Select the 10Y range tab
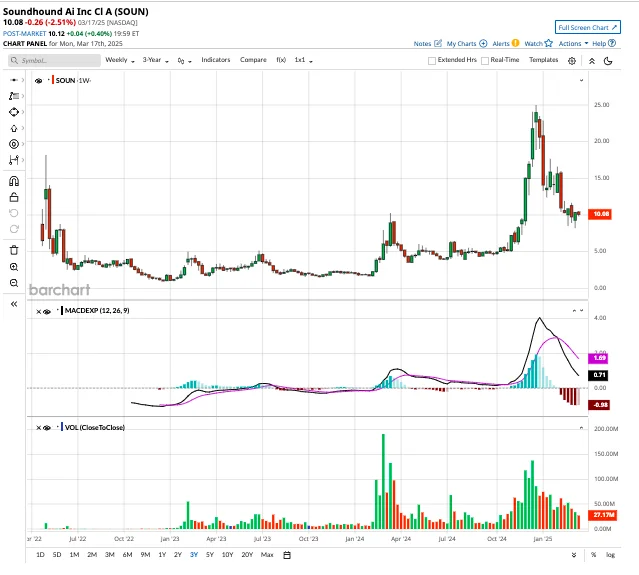Viewport: 639px width, 575px height. (227, 555)
